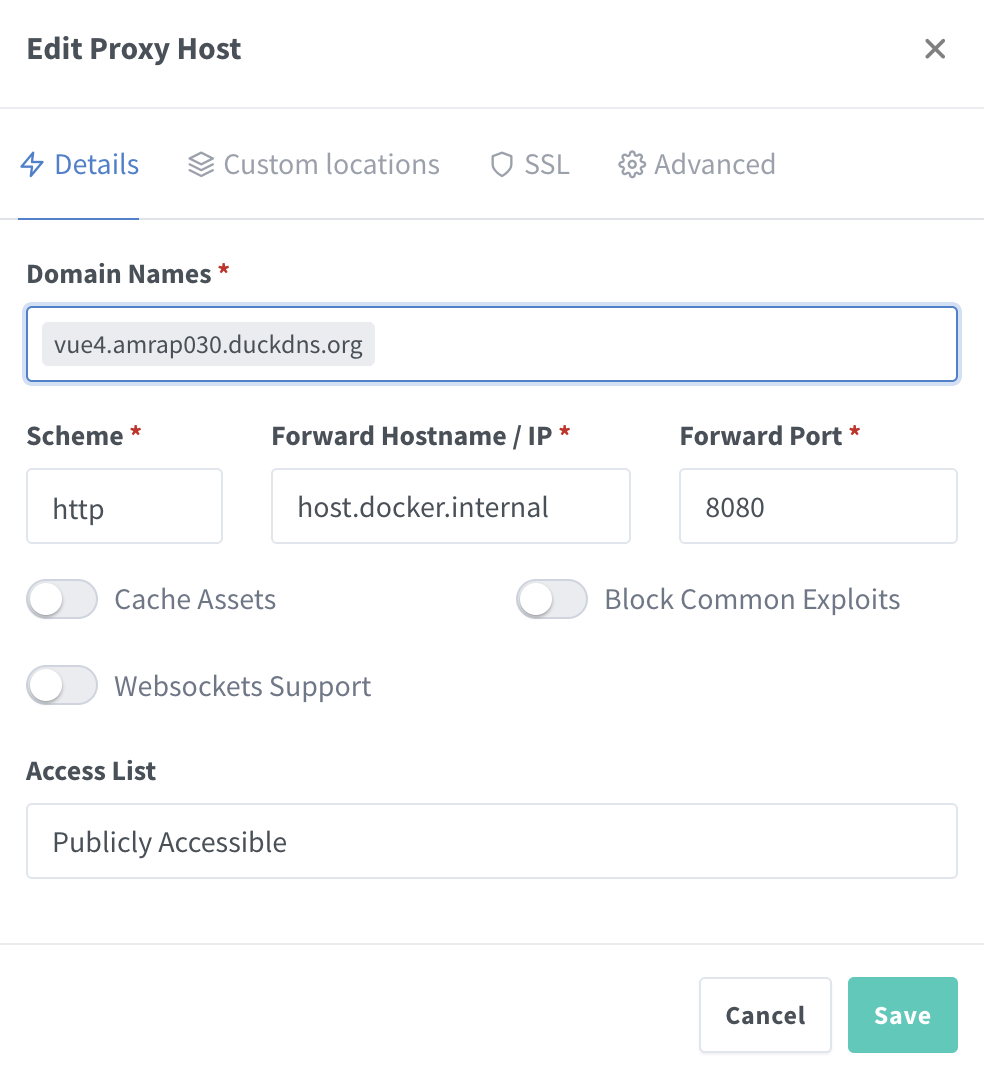Turn on Block Common Exploits
984x1078 pixels.
pos(552,600)
